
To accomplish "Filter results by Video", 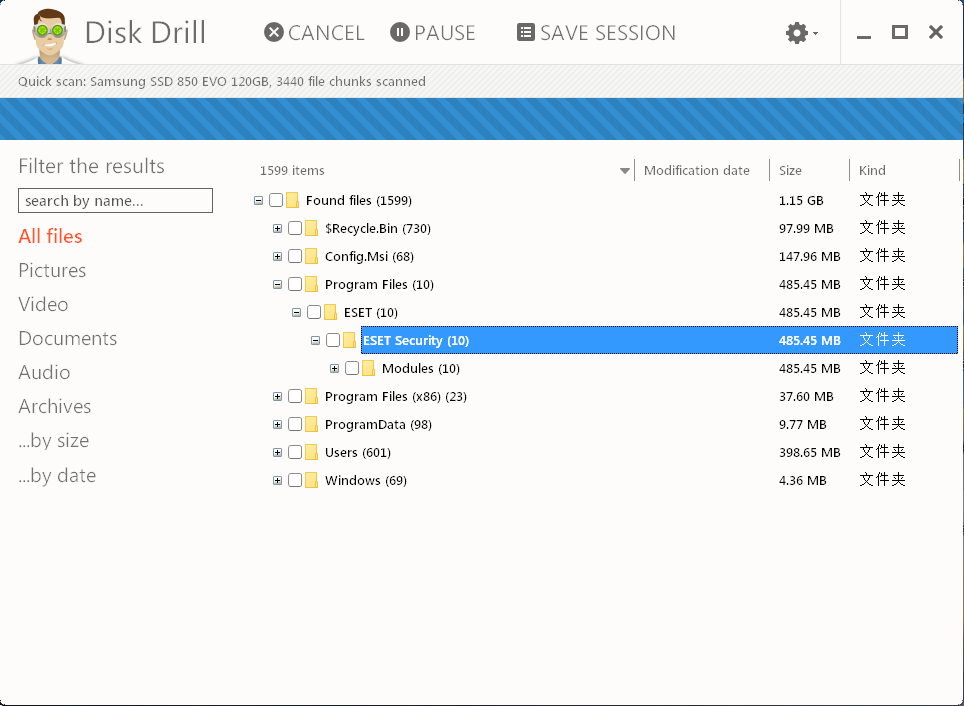I will (43, 304).
